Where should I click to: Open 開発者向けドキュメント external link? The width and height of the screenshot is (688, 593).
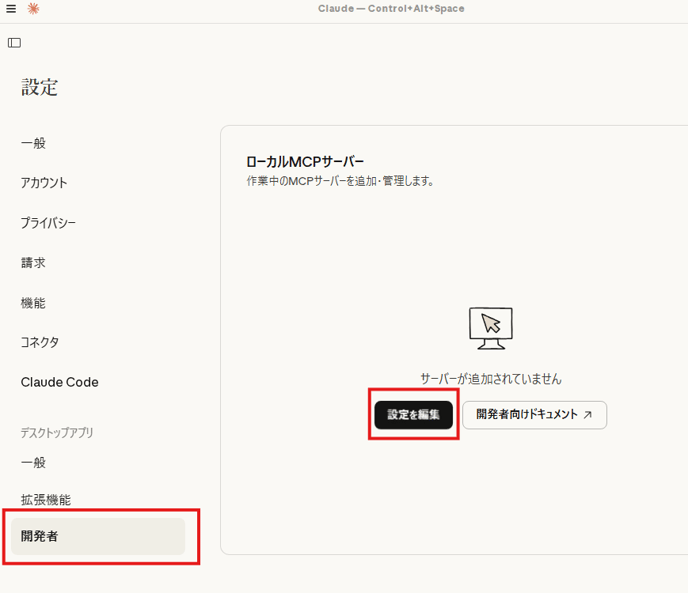[534, 415]
